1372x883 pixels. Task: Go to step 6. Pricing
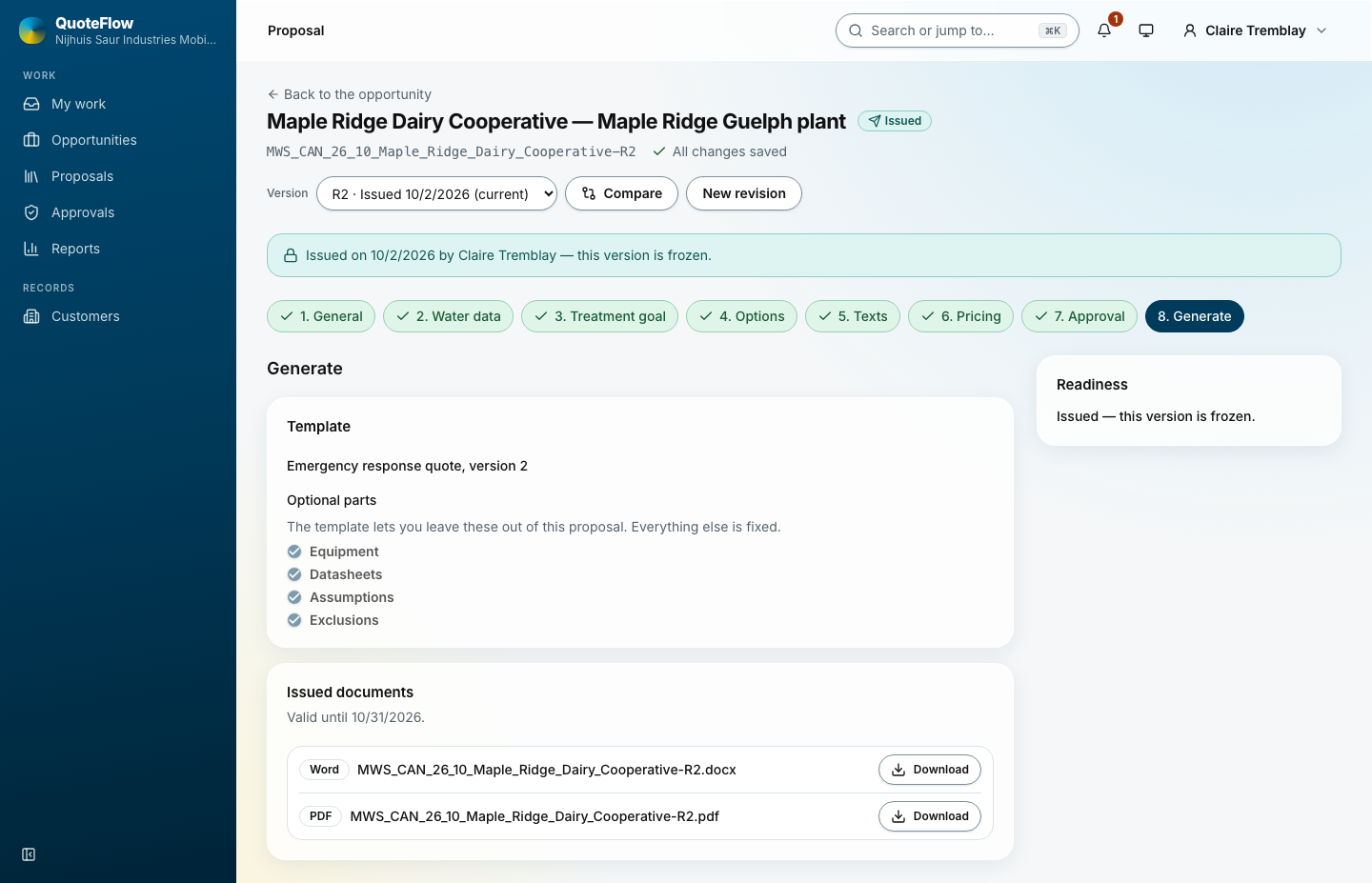pos(960,316)
